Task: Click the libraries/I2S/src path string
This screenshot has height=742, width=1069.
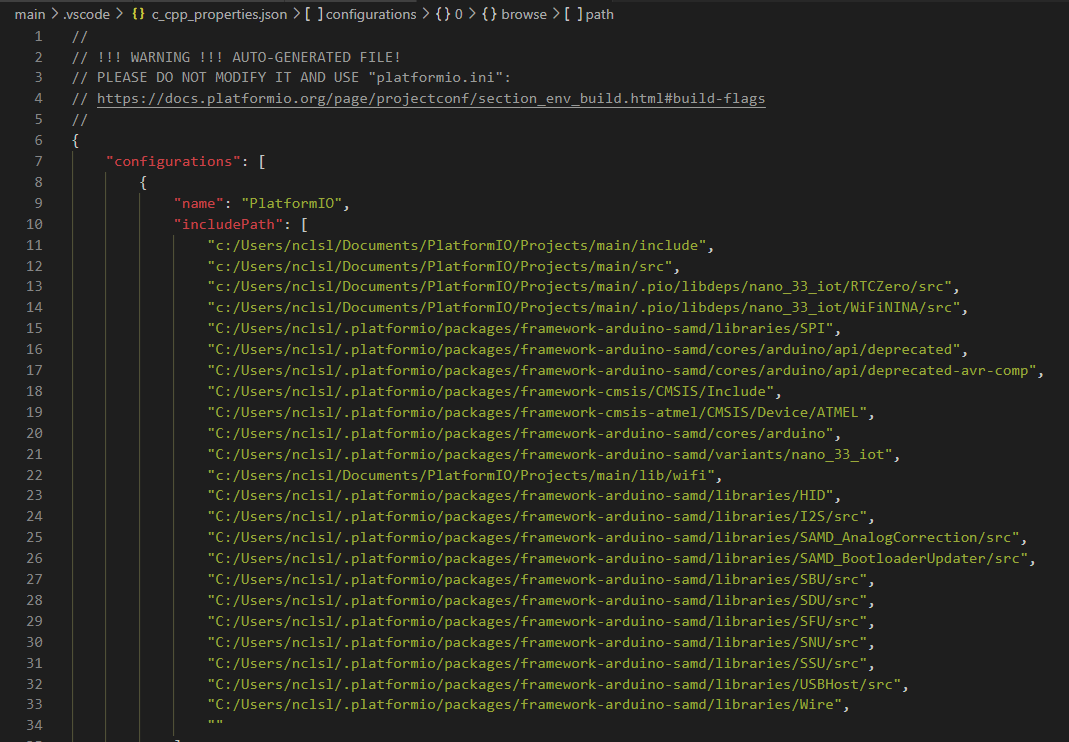Action: [x=537, y=517]
